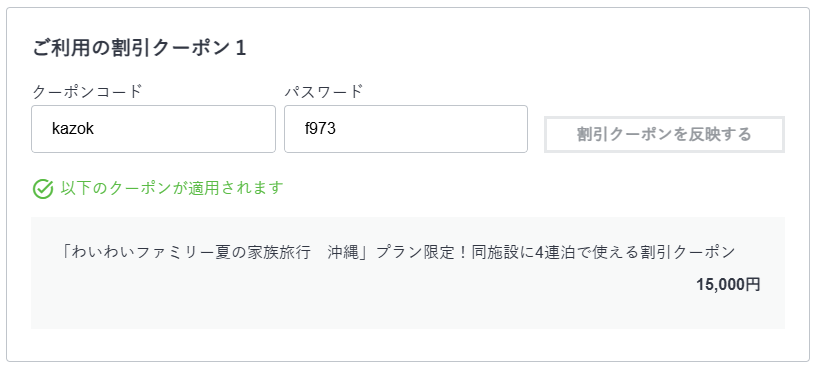Click the ご利用の割引クーポン 1 heading
The image size is (822, 371).
click(139, 48)
